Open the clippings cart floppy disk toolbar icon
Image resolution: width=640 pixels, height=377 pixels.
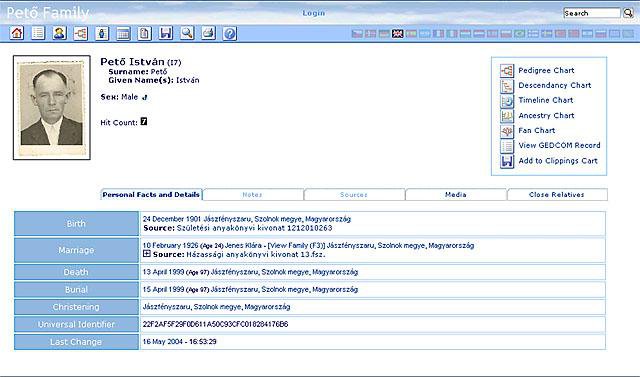166,33
